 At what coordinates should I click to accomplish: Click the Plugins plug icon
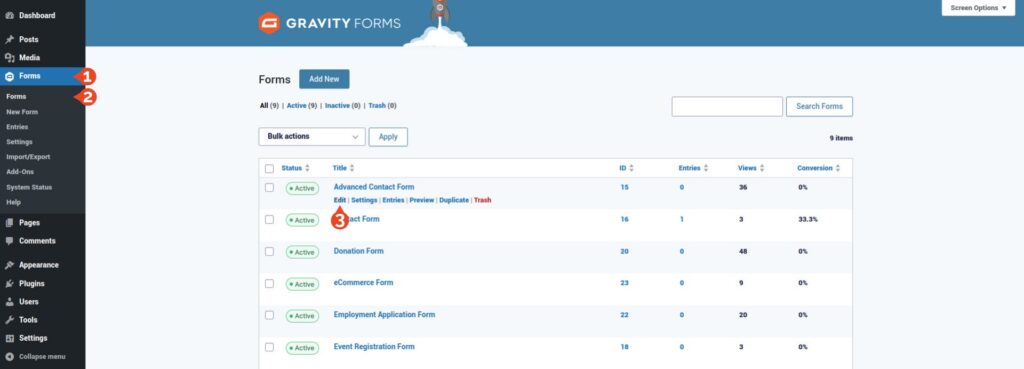point(10,283)
